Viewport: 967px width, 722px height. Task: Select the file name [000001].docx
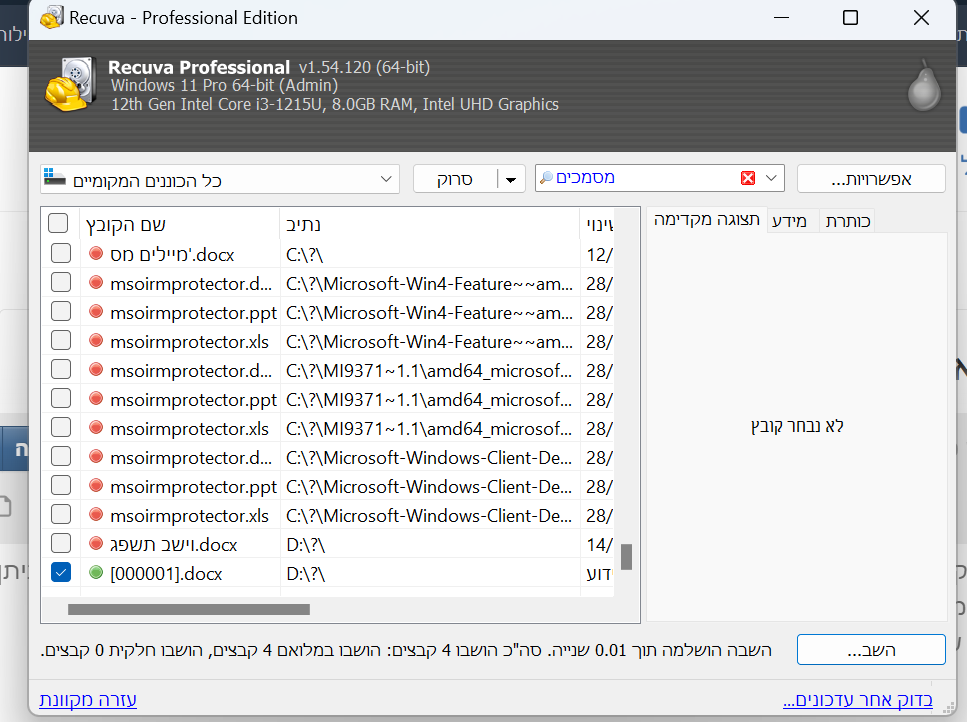coord(166,574)
